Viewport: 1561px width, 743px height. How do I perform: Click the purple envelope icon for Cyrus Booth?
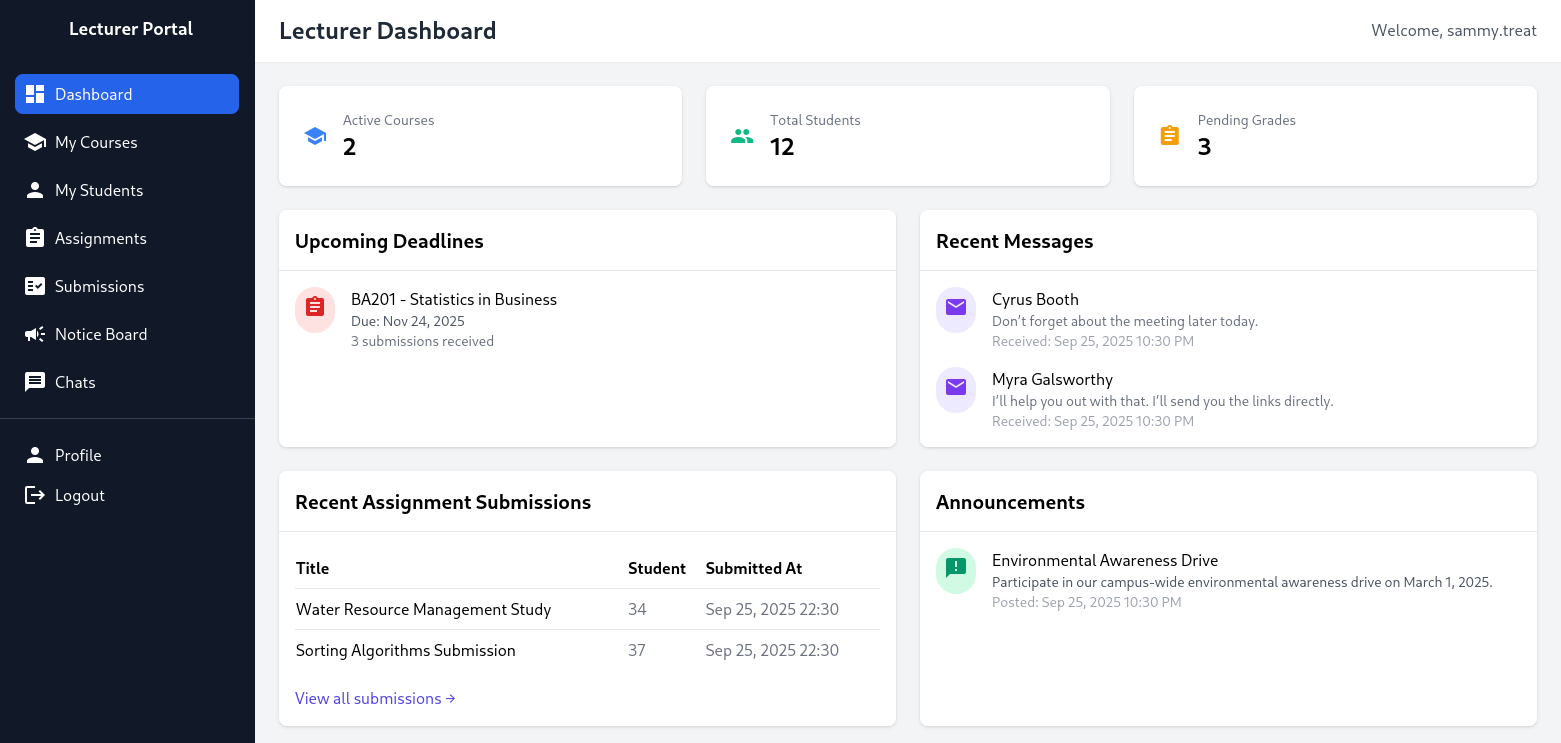pos(956,309)
